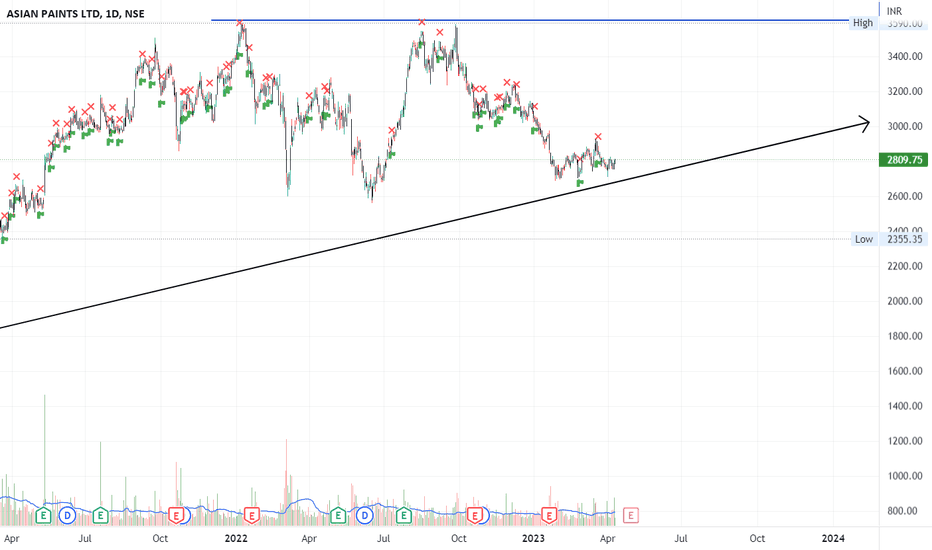Screen dimensions: 932x550
Task: Click the 2000.00 price axis label
Action: (x=905, y=301)
